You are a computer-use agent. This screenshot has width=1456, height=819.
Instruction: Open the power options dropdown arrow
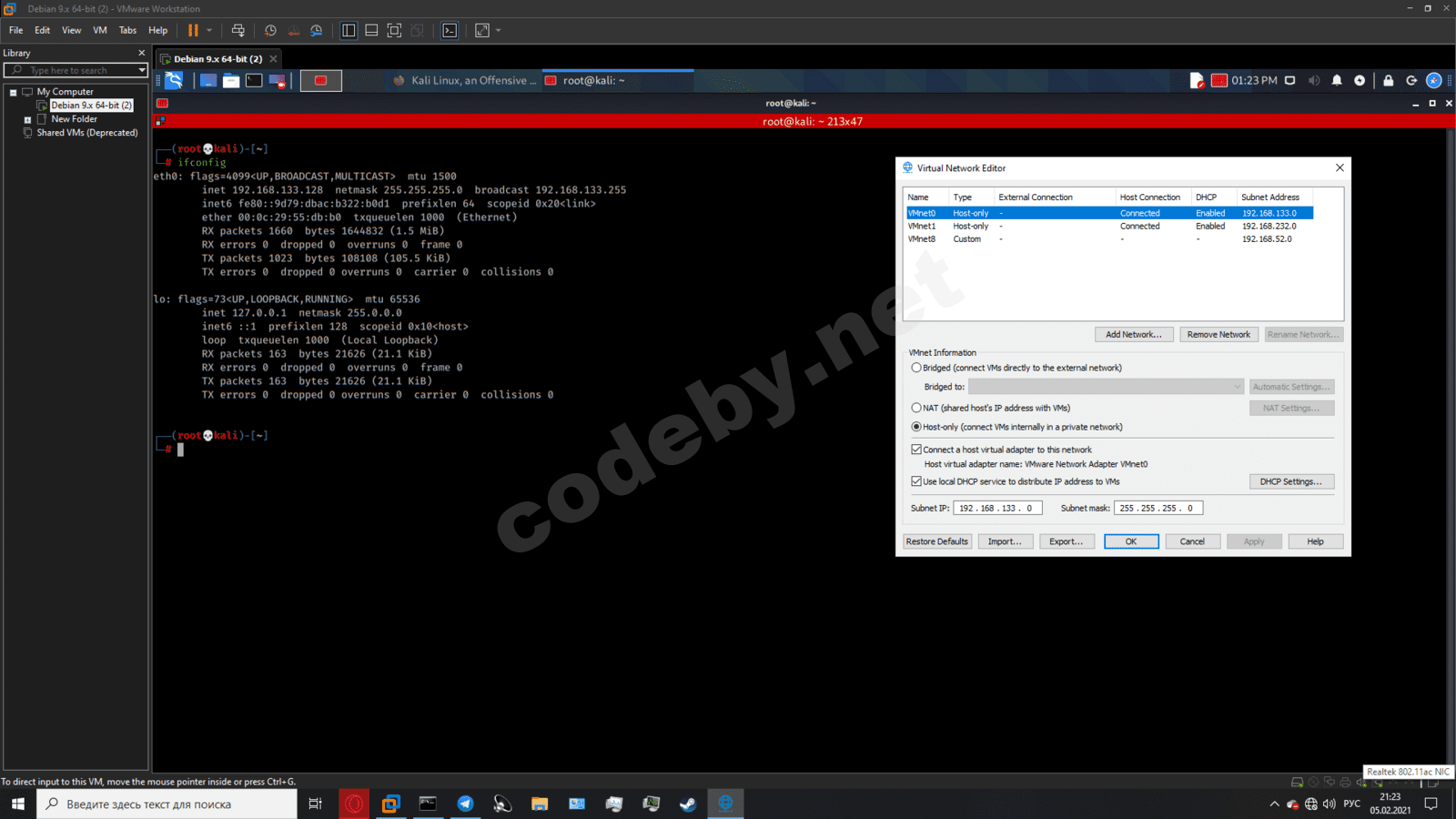pos(209,30)
